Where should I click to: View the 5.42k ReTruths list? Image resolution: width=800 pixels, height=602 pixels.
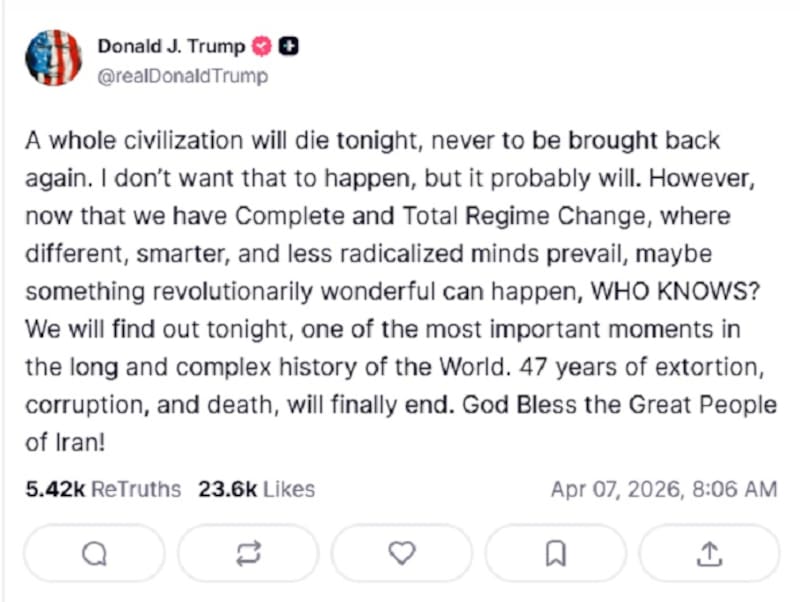(103, 489)
